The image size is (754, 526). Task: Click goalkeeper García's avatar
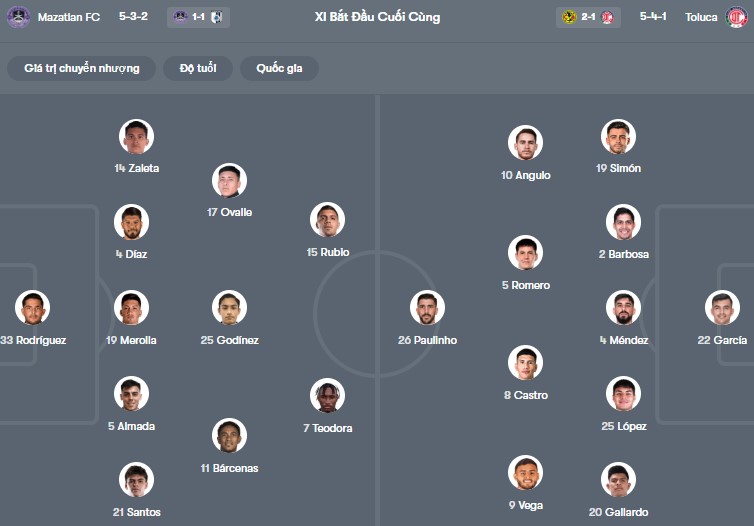pyautogui.click(x=722, y=308)
